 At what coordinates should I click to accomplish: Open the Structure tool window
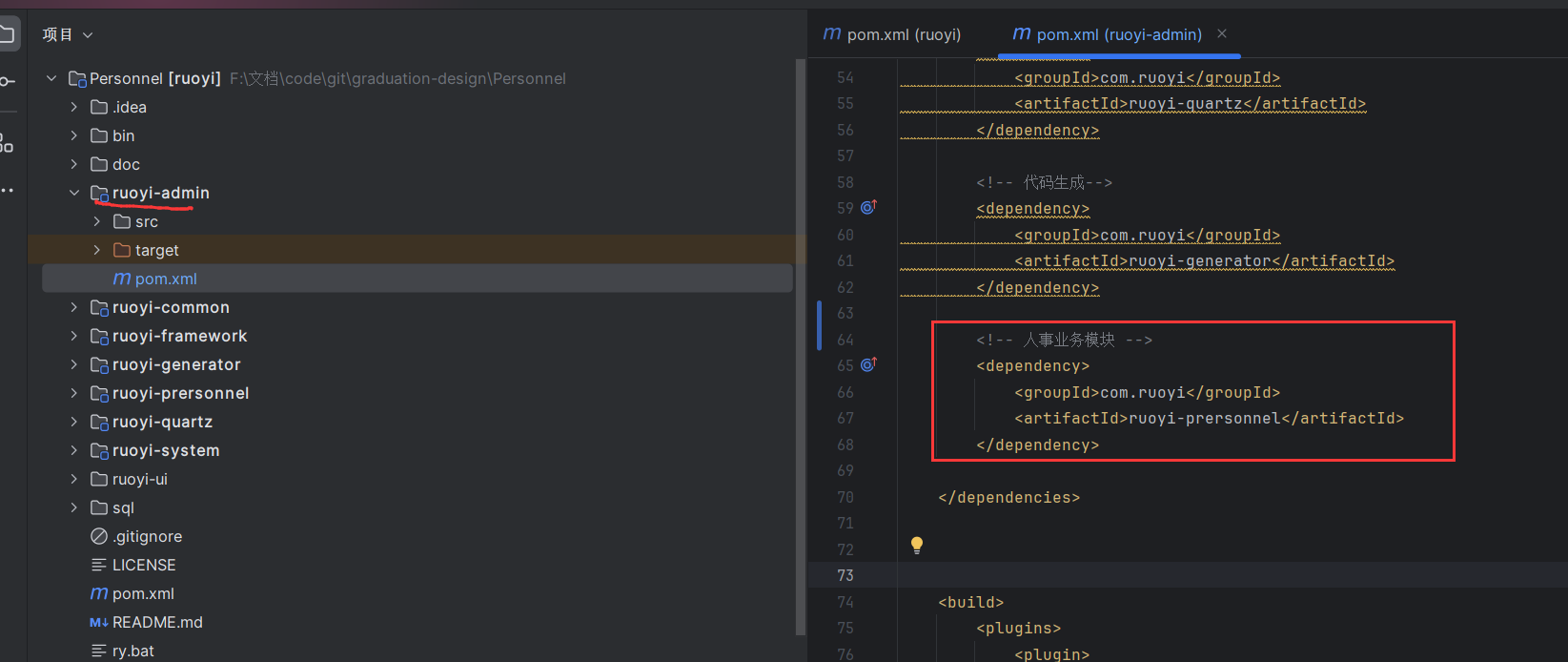[x=7, y=144]
